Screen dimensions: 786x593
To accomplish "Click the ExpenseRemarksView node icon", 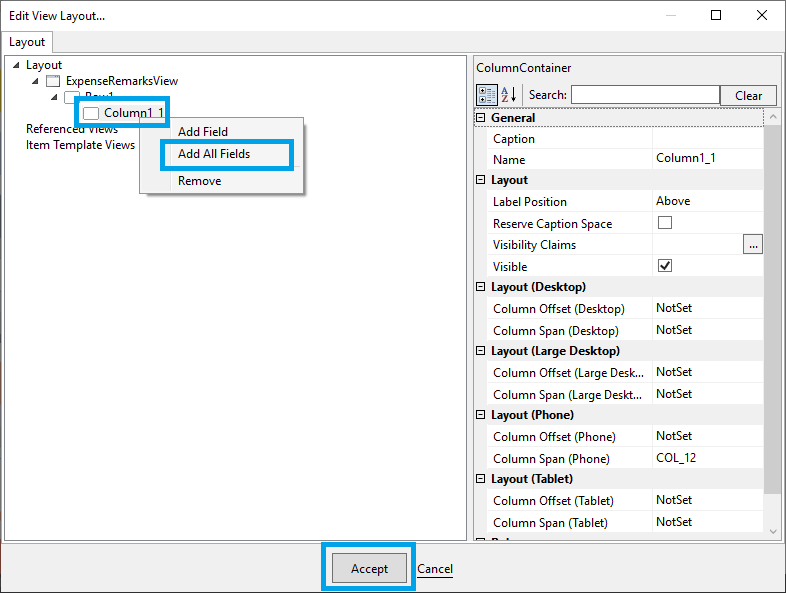I will pyautogui.click(x=53, y=81).
